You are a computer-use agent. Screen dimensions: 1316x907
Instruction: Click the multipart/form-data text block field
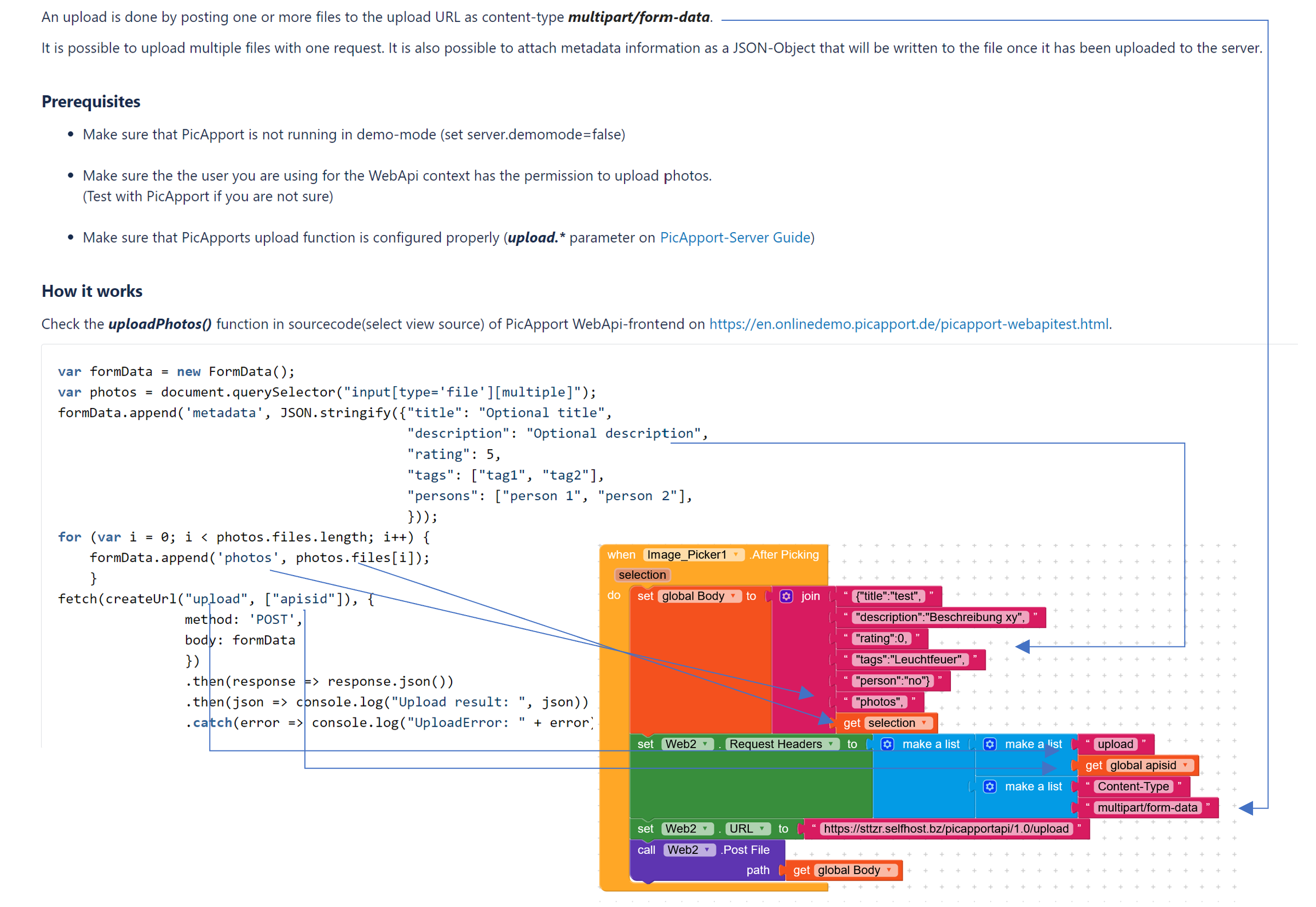pyautogui.click(x=1147, y=807)
